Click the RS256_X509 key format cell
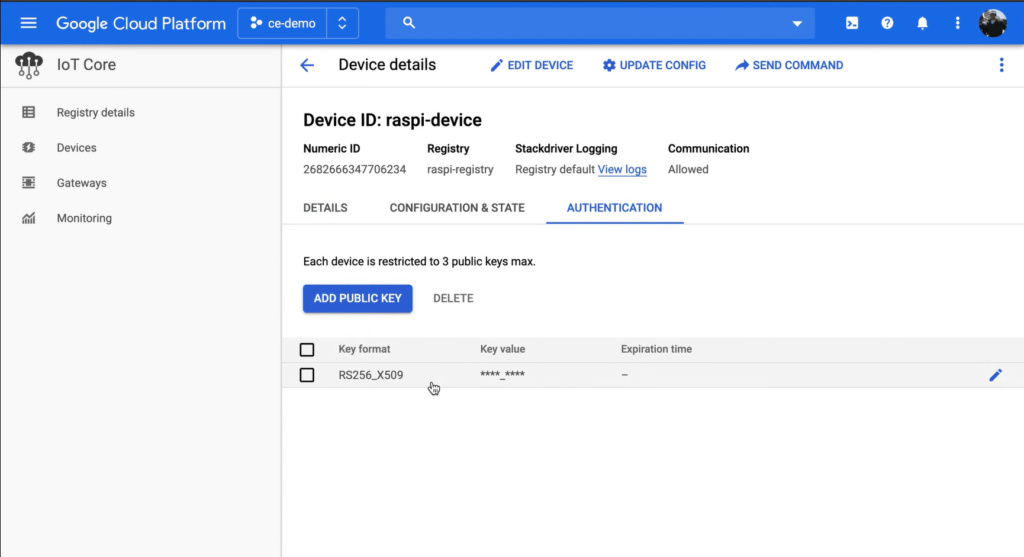The width and height of the screenshot is (1024, 557). coord(370,375)
